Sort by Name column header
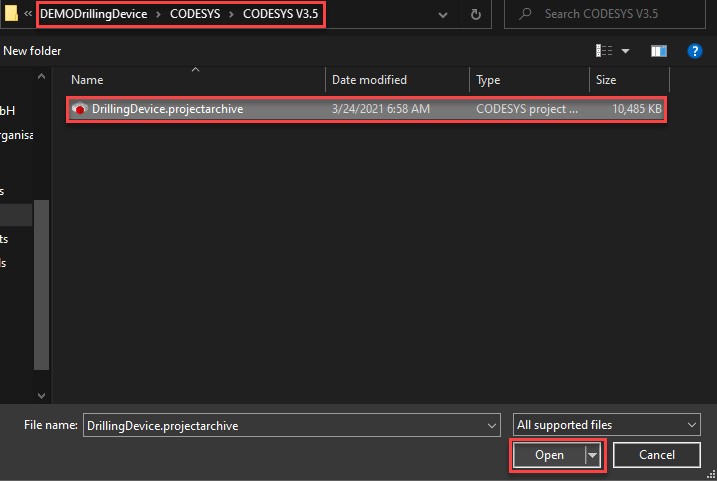Viewport: 717px width, 481px height. pyautogui.click(x=87, y=80)
